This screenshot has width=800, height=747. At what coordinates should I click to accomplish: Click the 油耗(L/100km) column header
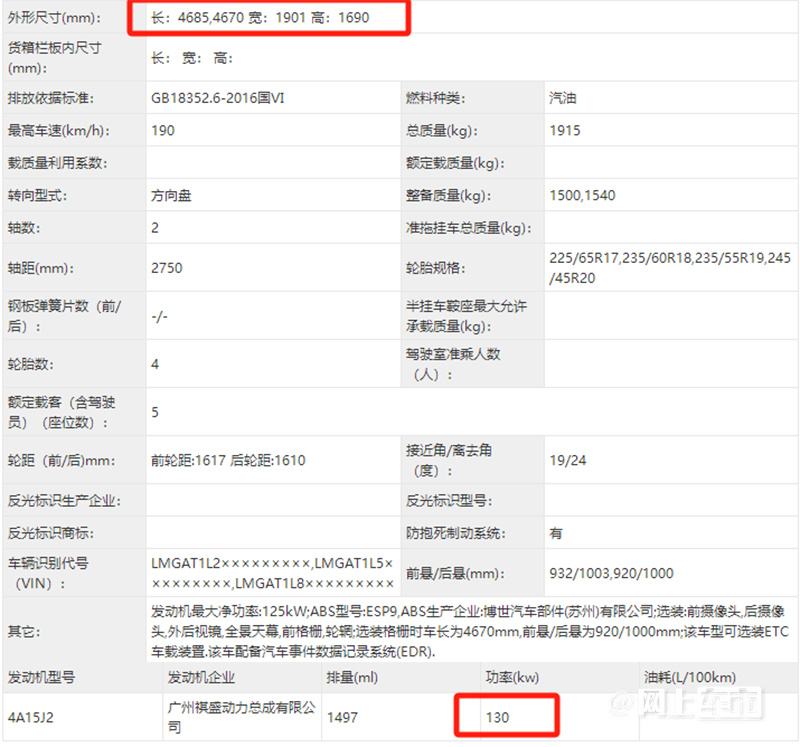[x=690, y=677]
